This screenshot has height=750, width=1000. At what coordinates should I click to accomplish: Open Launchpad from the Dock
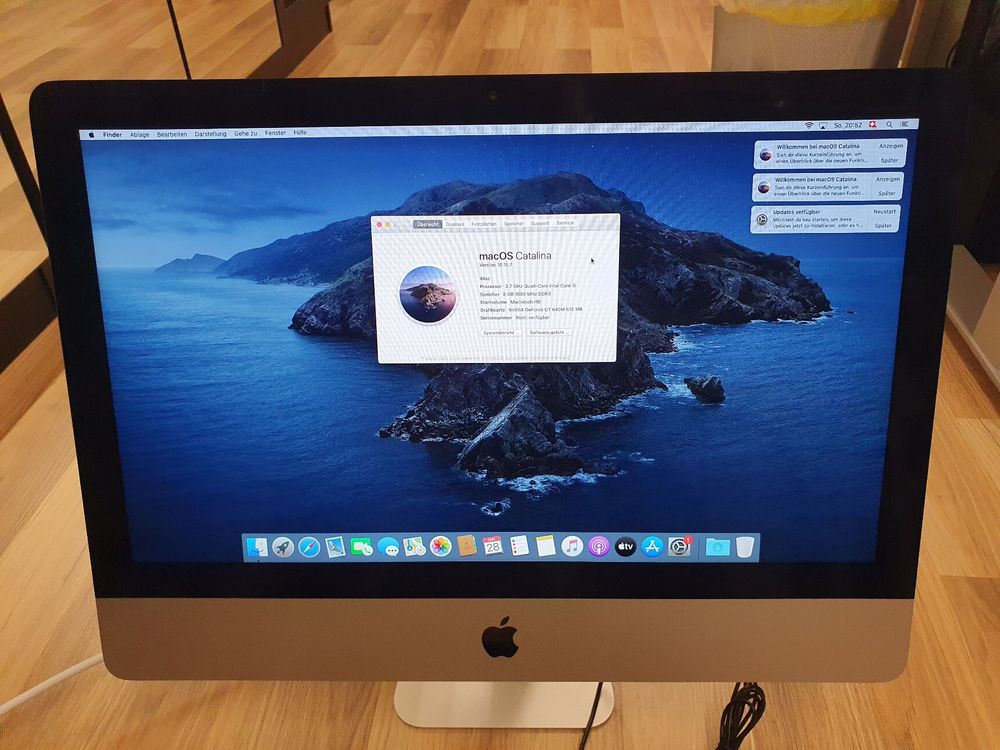point(282,547)
